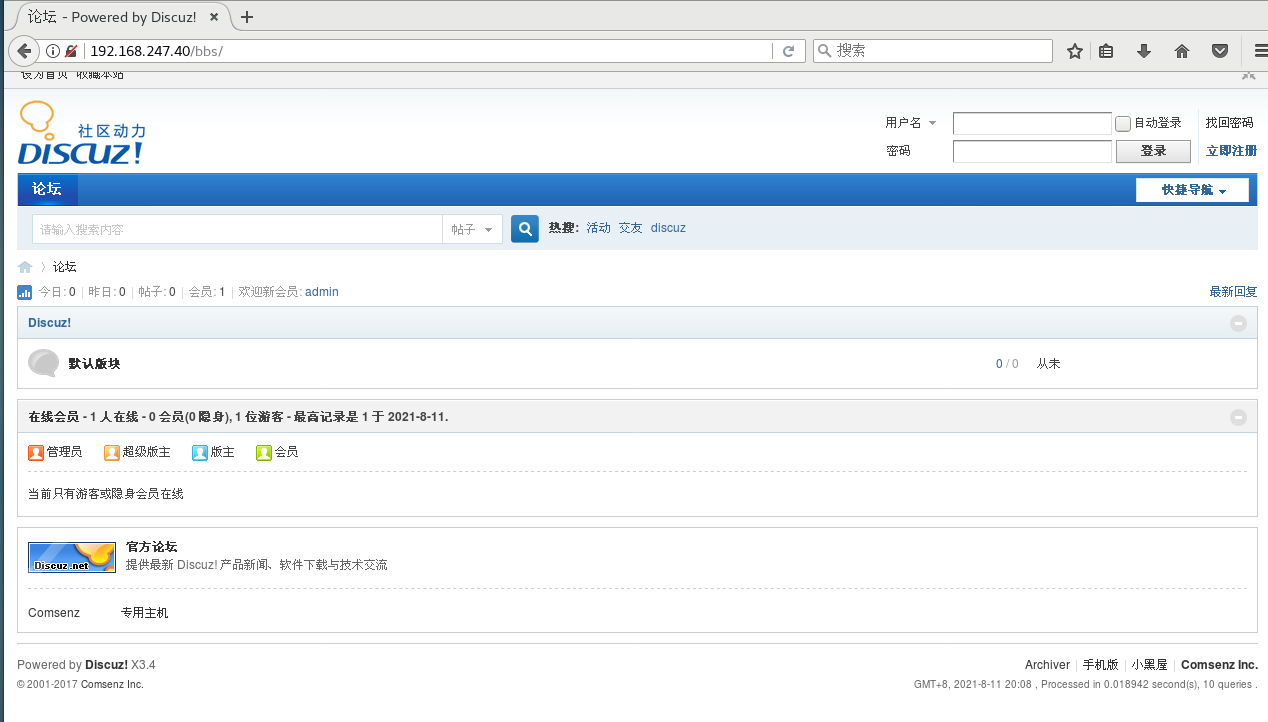The height and width of the screenshot is (722, 1268).
Task: Open the 官方论坛 link
Action: point(151,547)
